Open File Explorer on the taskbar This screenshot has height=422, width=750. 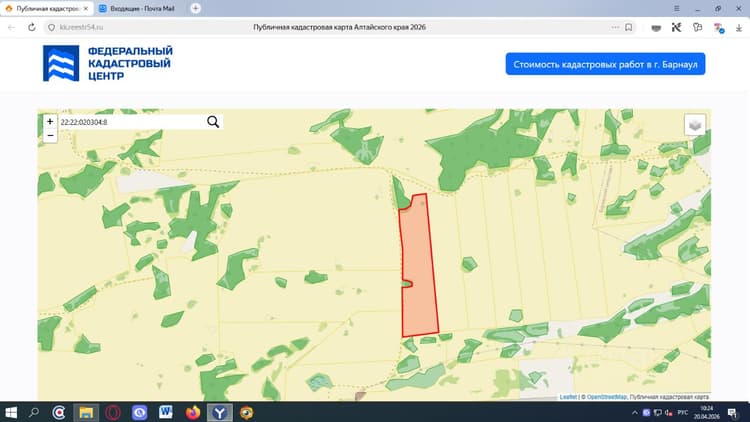(x=86, y=412)
